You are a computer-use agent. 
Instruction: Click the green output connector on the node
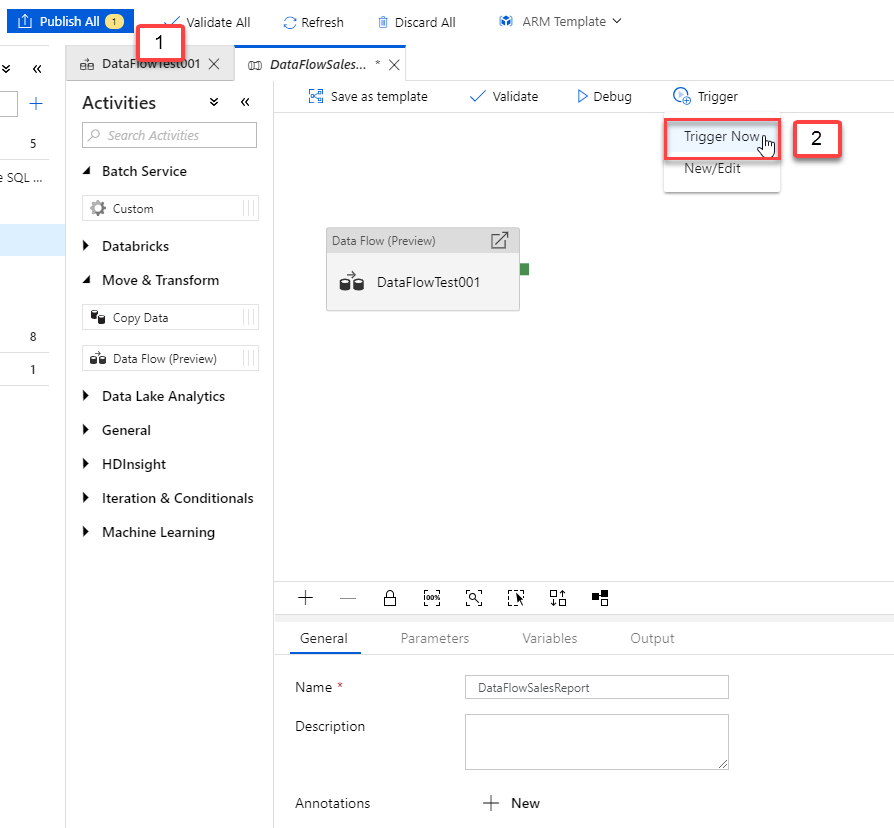tap(525, 269)
